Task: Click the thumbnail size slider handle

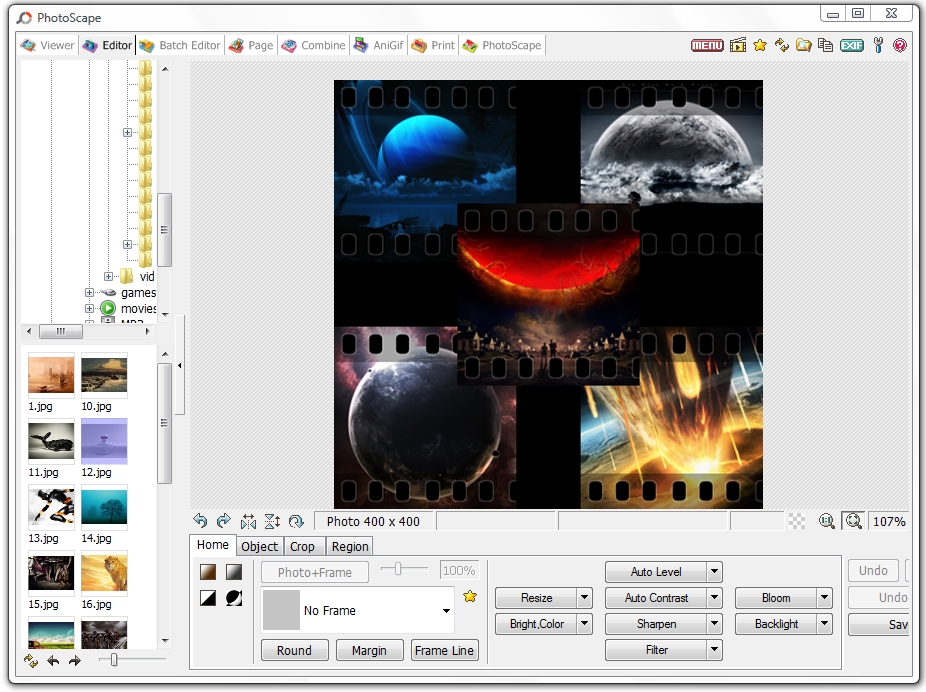Action: pos(114,660)
